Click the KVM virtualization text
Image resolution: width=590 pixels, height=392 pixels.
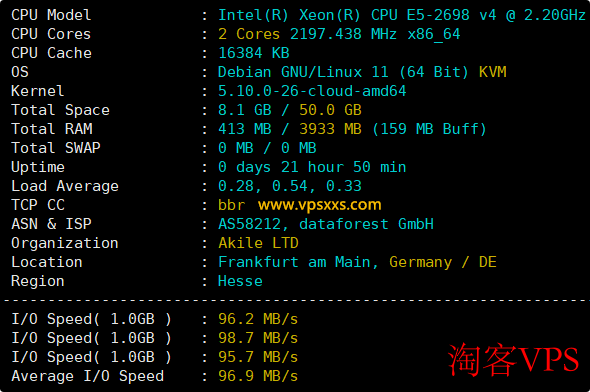pos(493,72)
